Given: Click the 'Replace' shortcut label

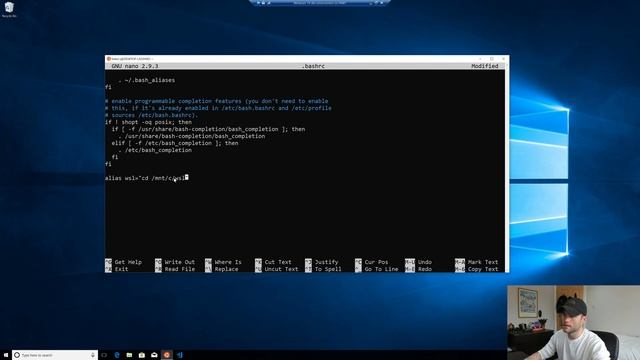Looking at the screenshot, I should point(227,269).
